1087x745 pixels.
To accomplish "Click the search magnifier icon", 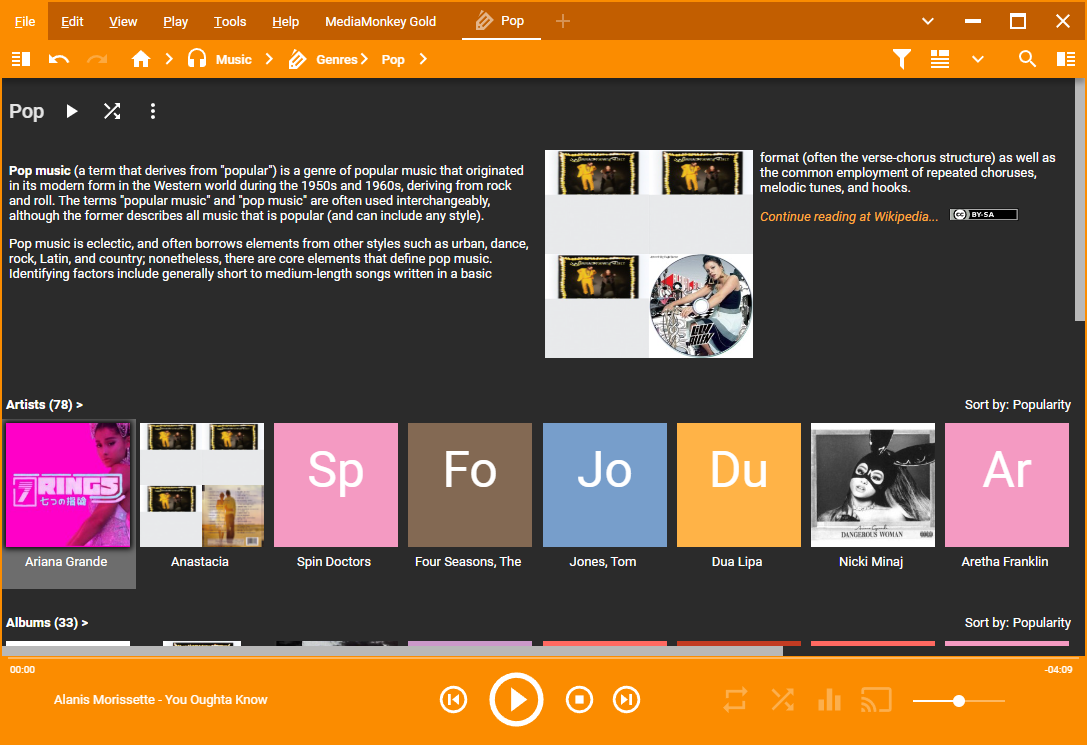I will pos(1027,60).
